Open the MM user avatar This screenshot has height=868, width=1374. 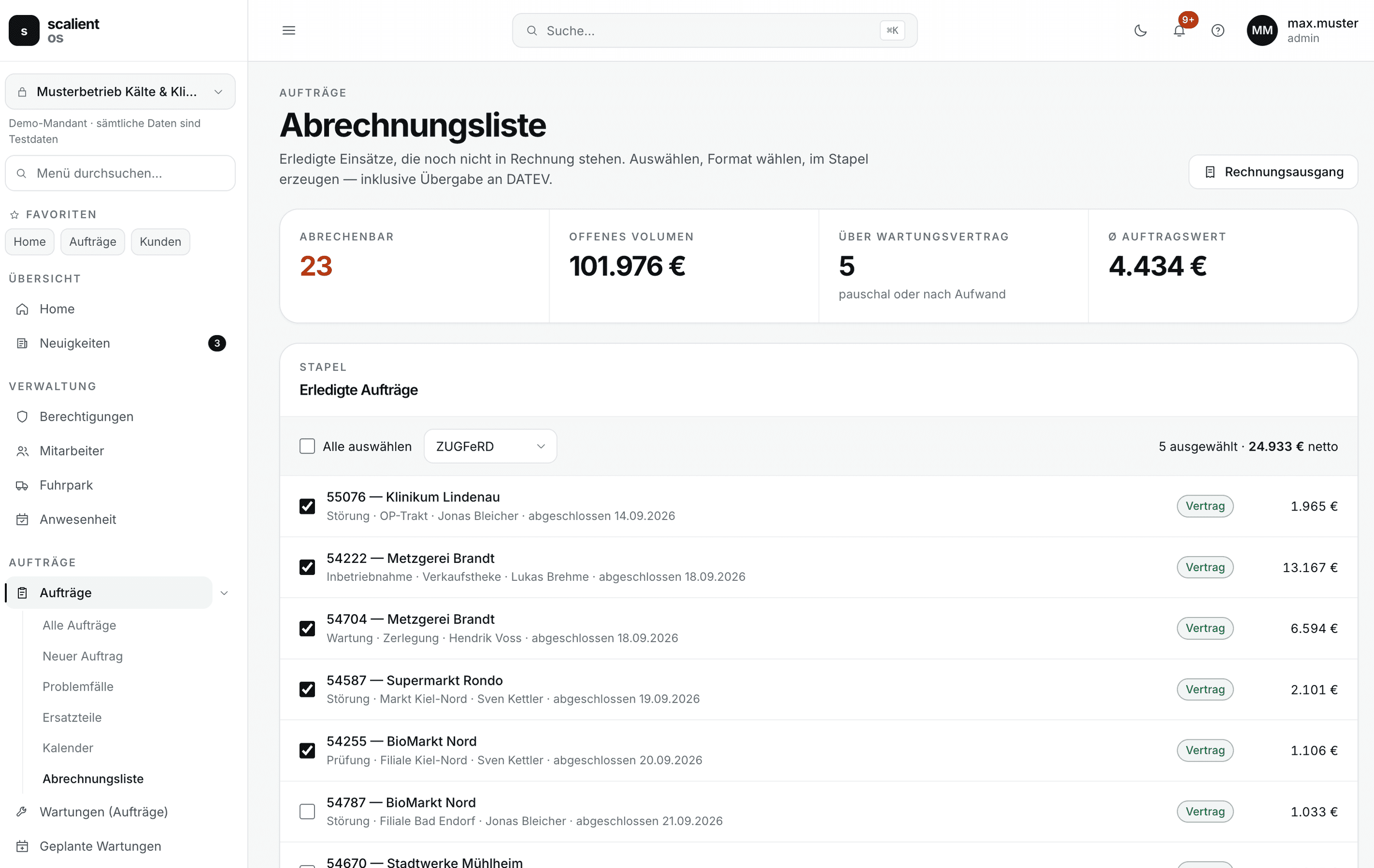1262,30
